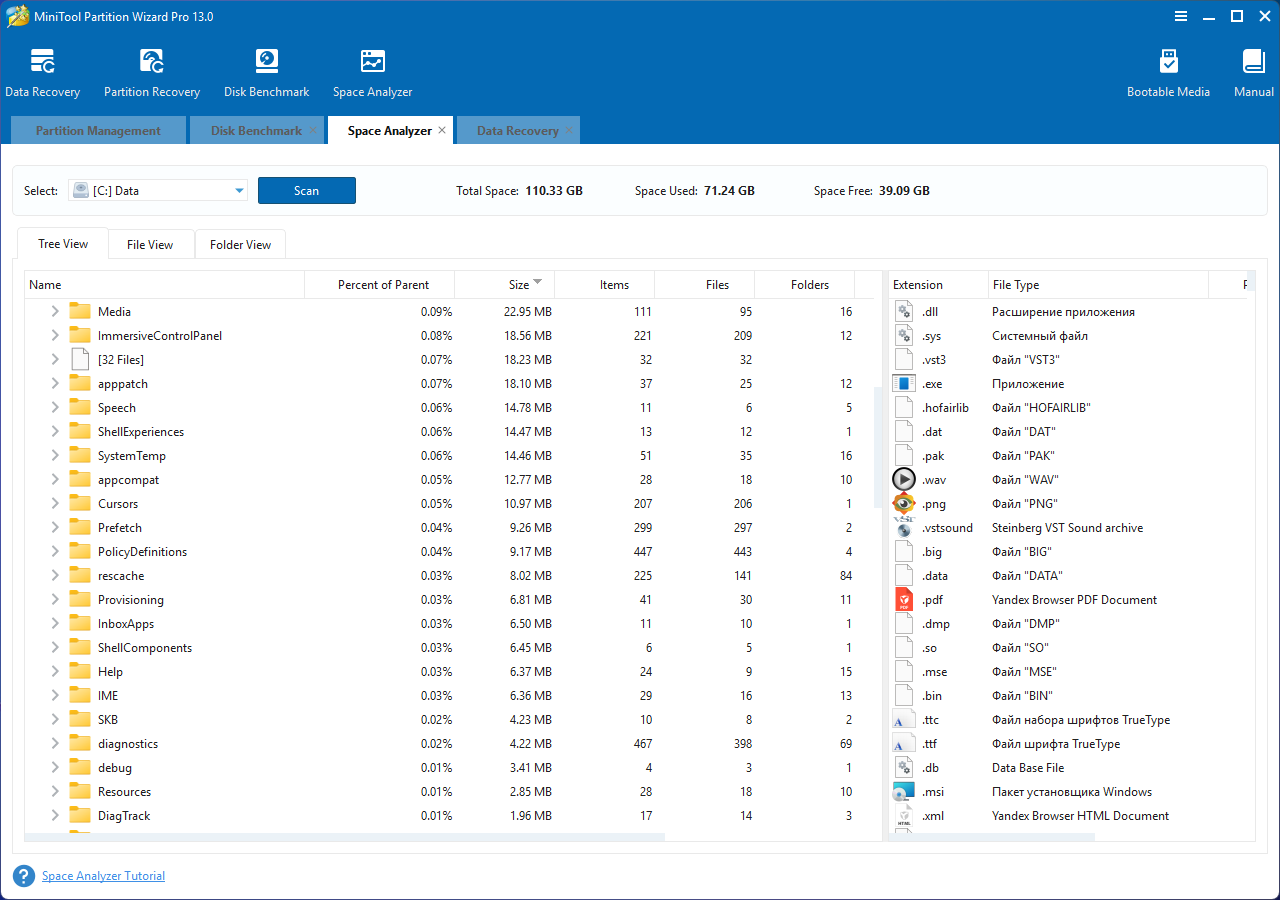Close the Disk Benchmark tab
Image resolution: width=1280 pixels, height=900 pixels.
(x=312, y=130)
